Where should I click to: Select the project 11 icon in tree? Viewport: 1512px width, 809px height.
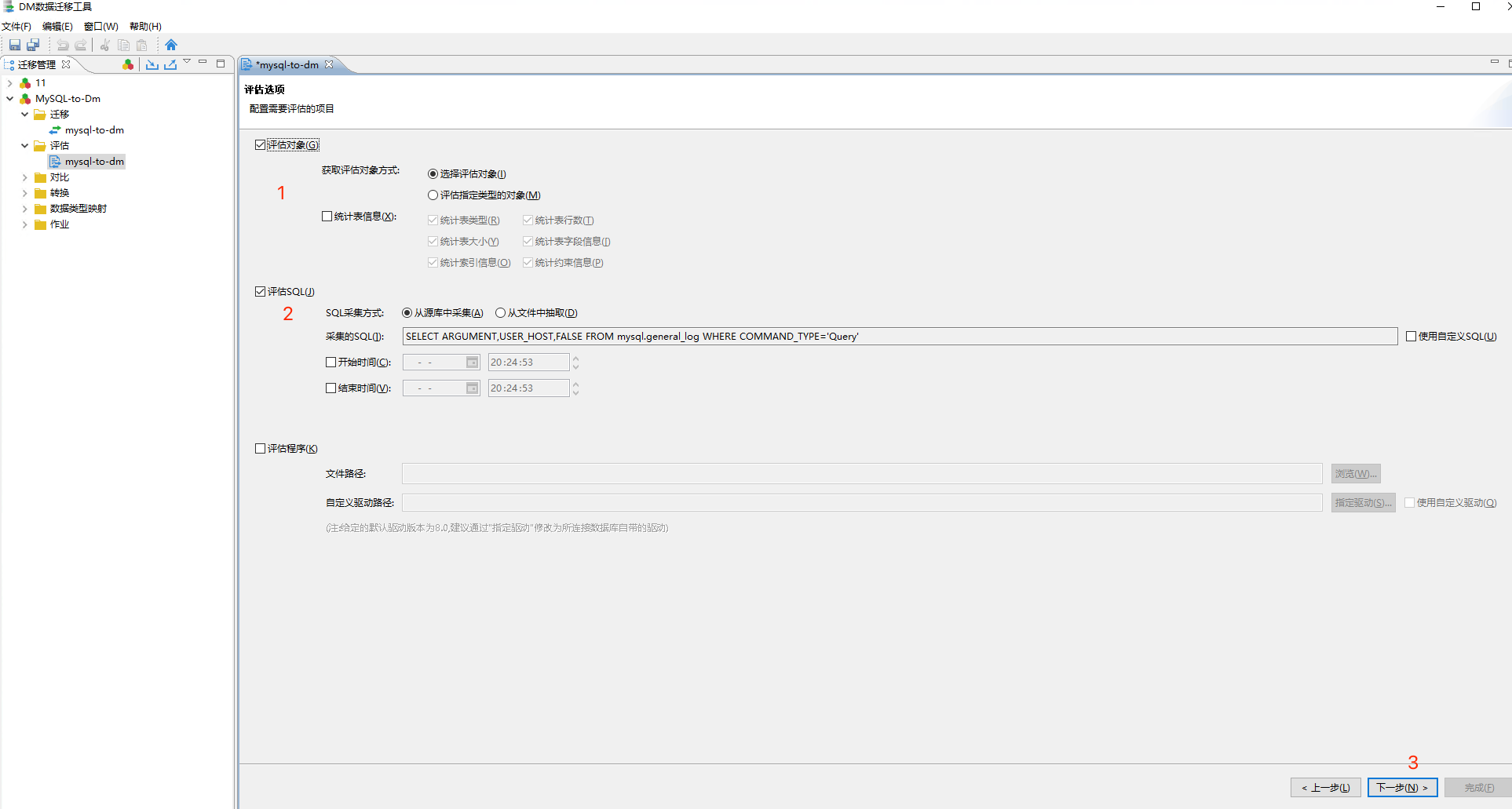coord(26,82)
